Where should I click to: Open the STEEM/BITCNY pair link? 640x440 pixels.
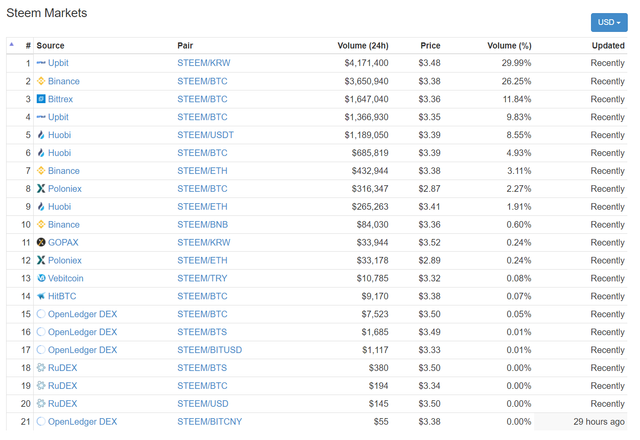(x=209, y=422)
